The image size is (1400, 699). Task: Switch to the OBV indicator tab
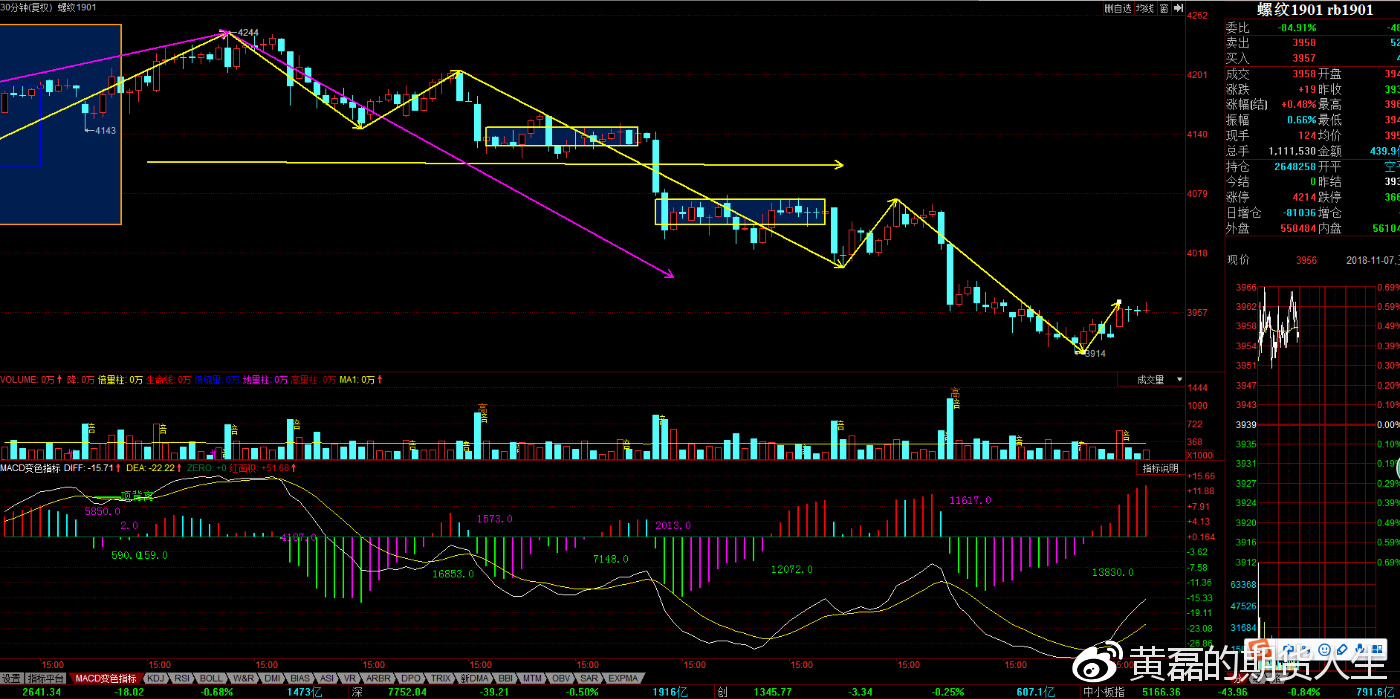tap(562, 678)
